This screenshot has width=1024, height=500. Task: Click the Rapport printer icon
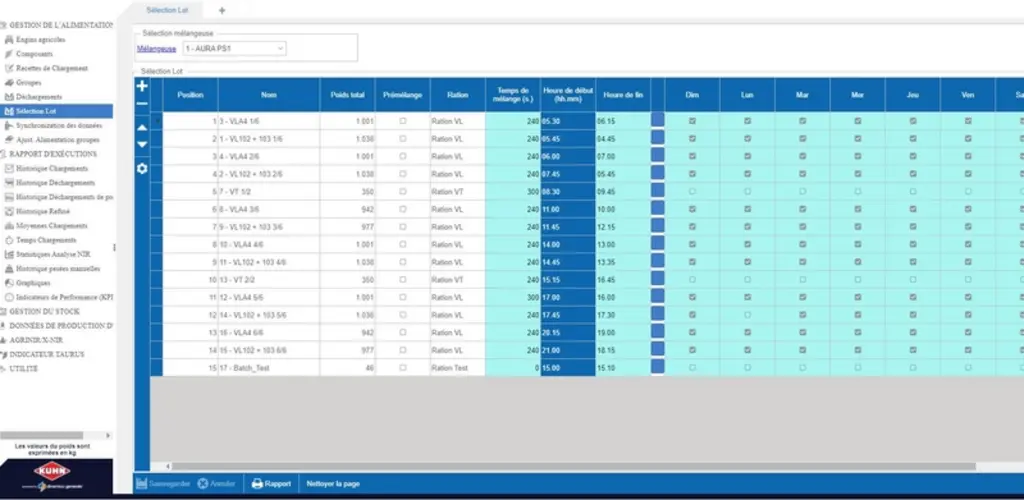point(257,484)
